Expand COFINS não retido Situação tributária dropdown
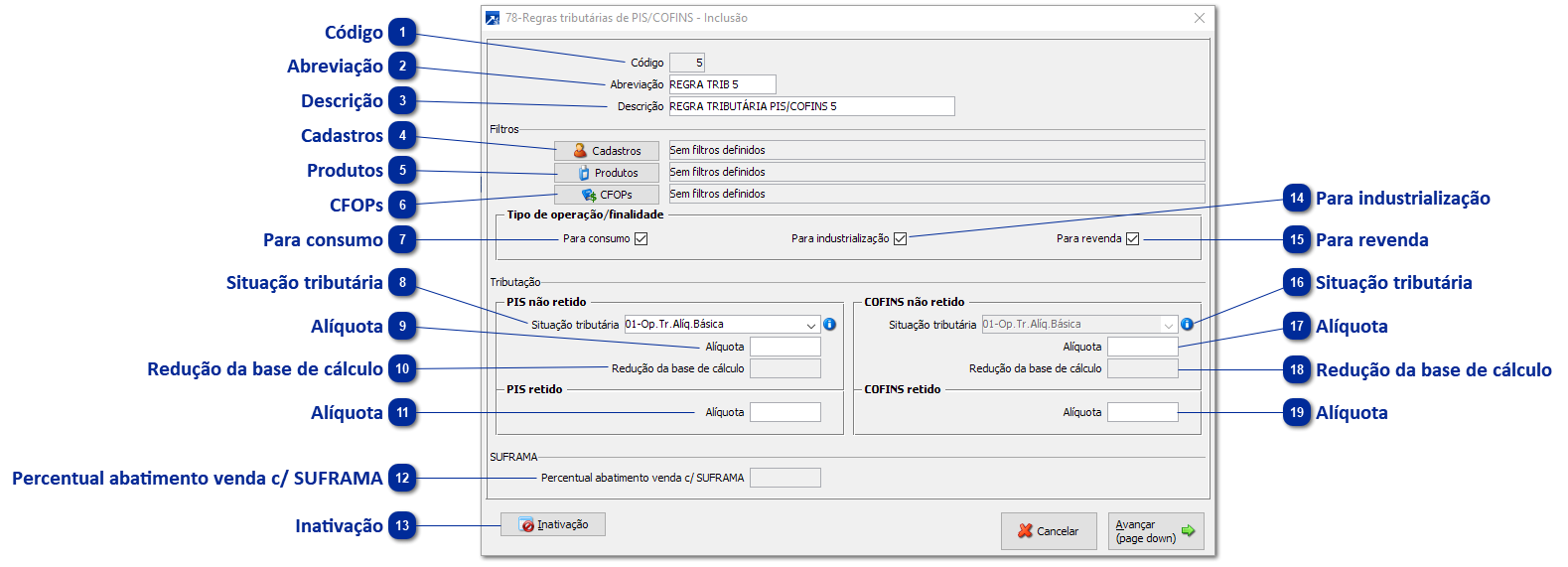Viewport: 1568px width, 567px height. coord(1169,325)
